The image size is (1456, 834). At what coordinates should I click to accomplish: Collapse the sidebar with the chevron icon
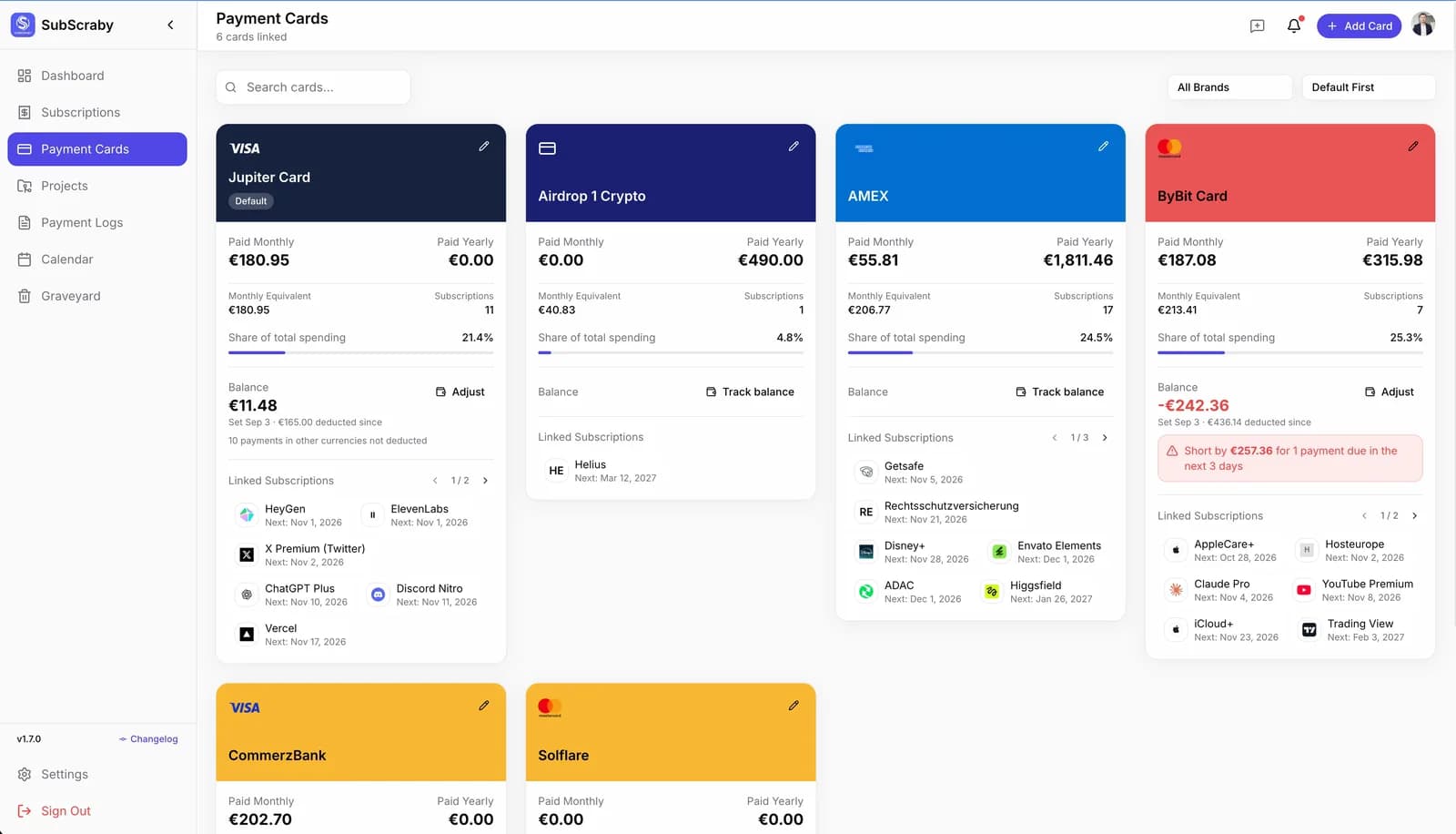pyautogui.click(x=170, y=25)
